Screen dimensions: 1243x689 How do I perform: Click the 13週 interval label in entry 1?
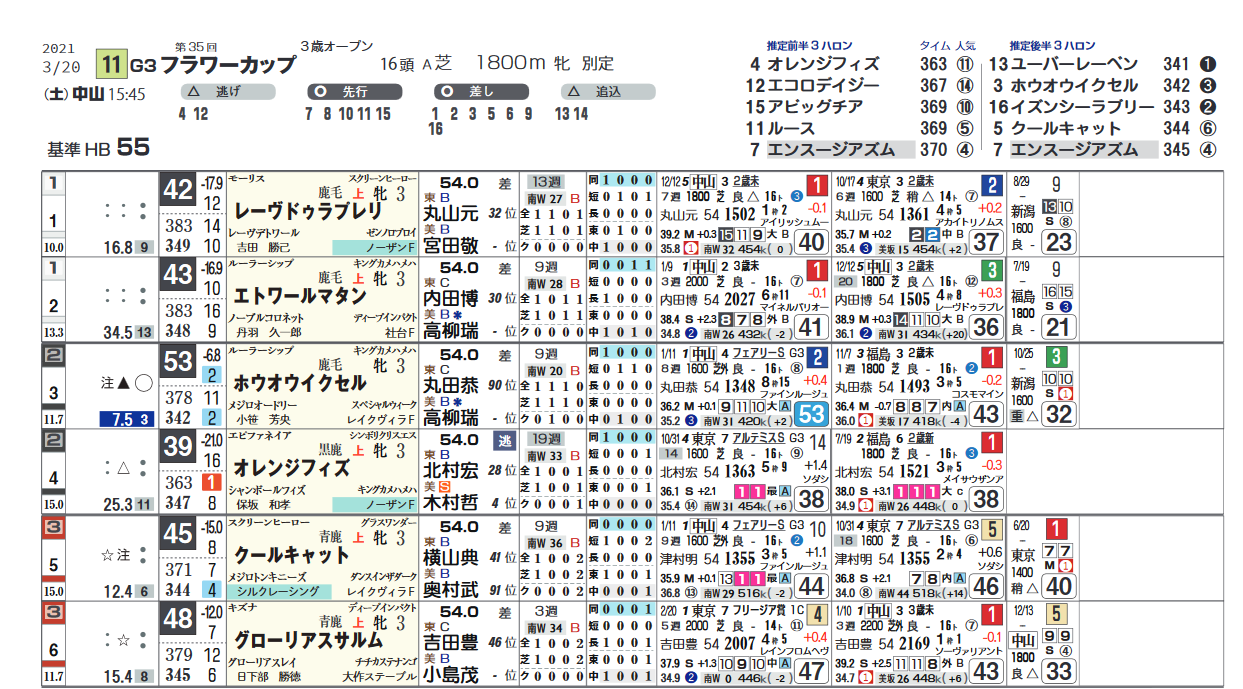pyautogui.click(x=548, y=182)
